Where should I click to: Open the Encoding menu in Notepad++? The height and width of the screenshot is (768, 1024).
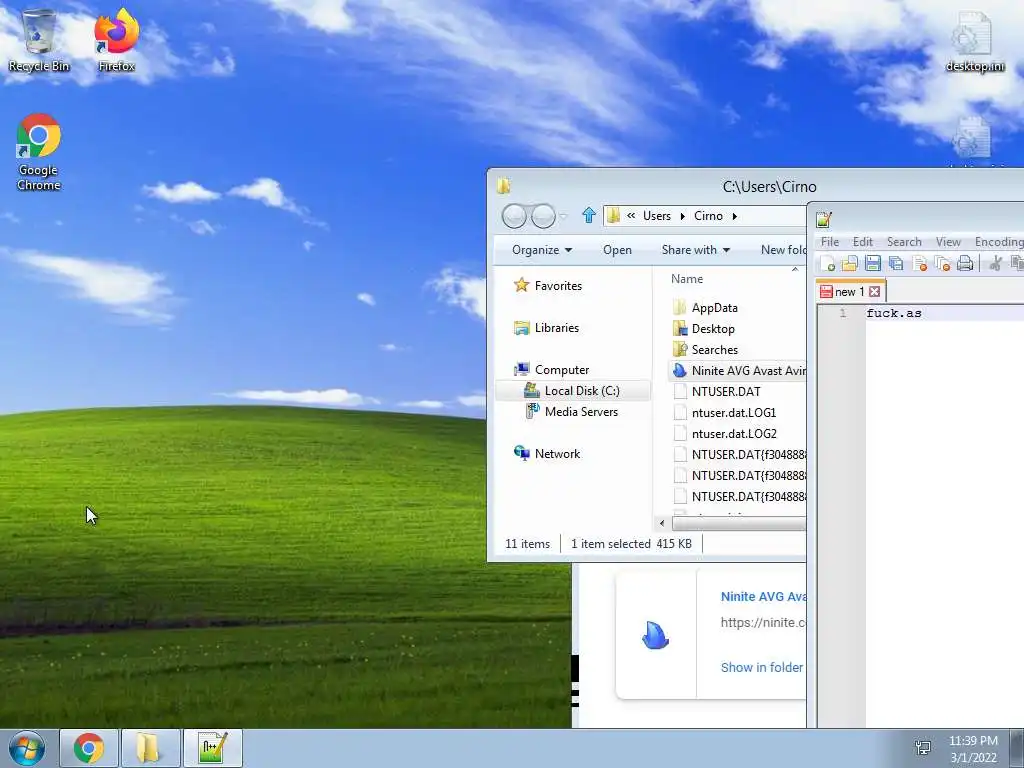pos(999,242)
